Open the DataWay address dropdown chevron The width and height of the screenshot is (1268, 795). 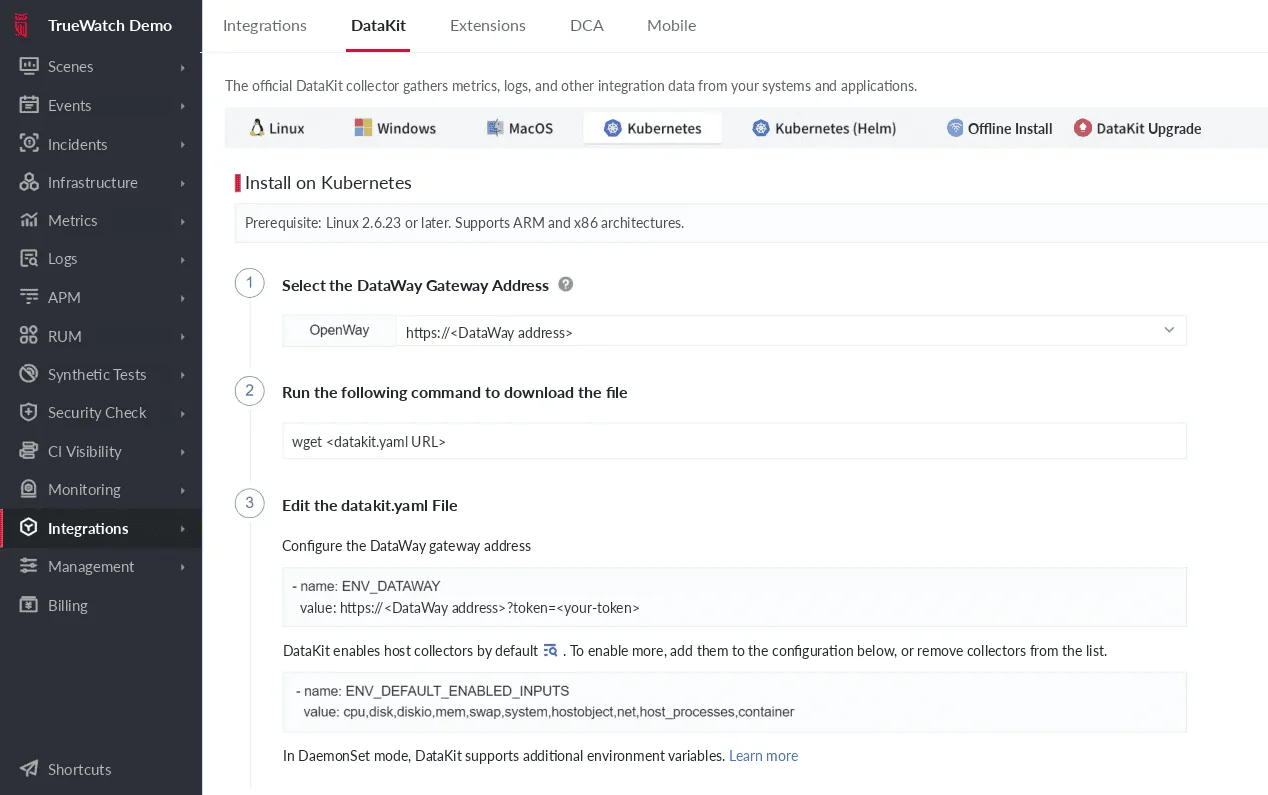[1169, 331]
